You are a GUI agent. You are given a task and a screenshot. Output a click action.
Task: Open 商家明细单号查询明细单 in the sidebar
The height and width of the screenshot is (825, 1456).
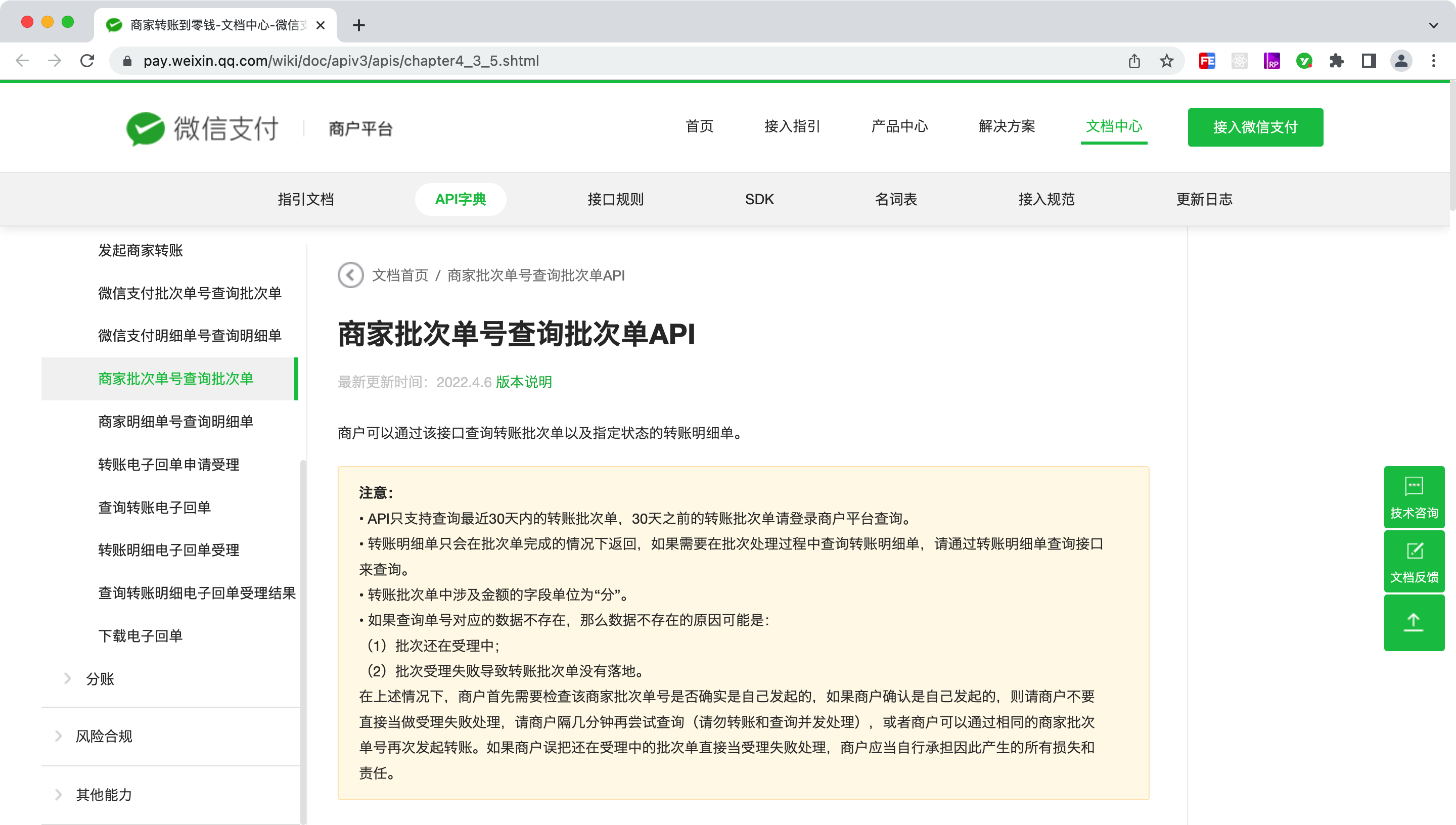[175, 422]
